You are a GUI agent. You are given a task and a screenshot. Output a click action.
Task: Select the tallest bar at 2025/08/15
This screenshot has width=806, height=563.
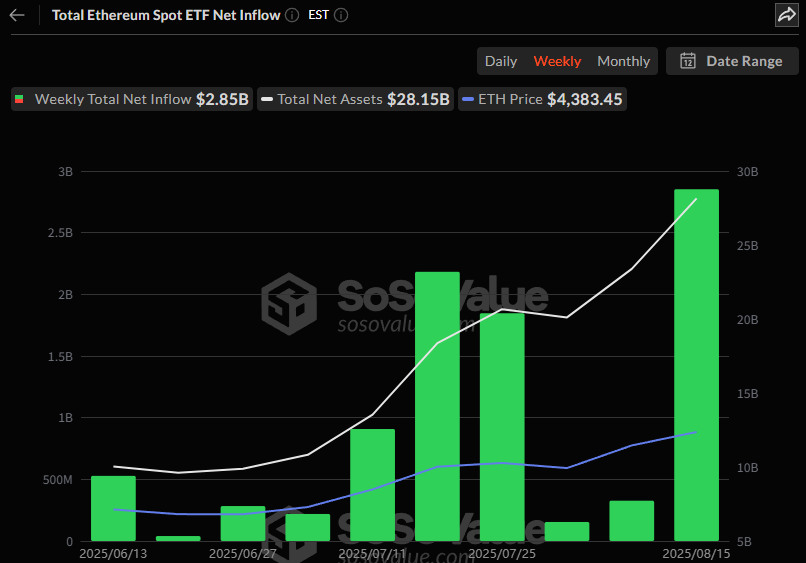click(696, 365)
